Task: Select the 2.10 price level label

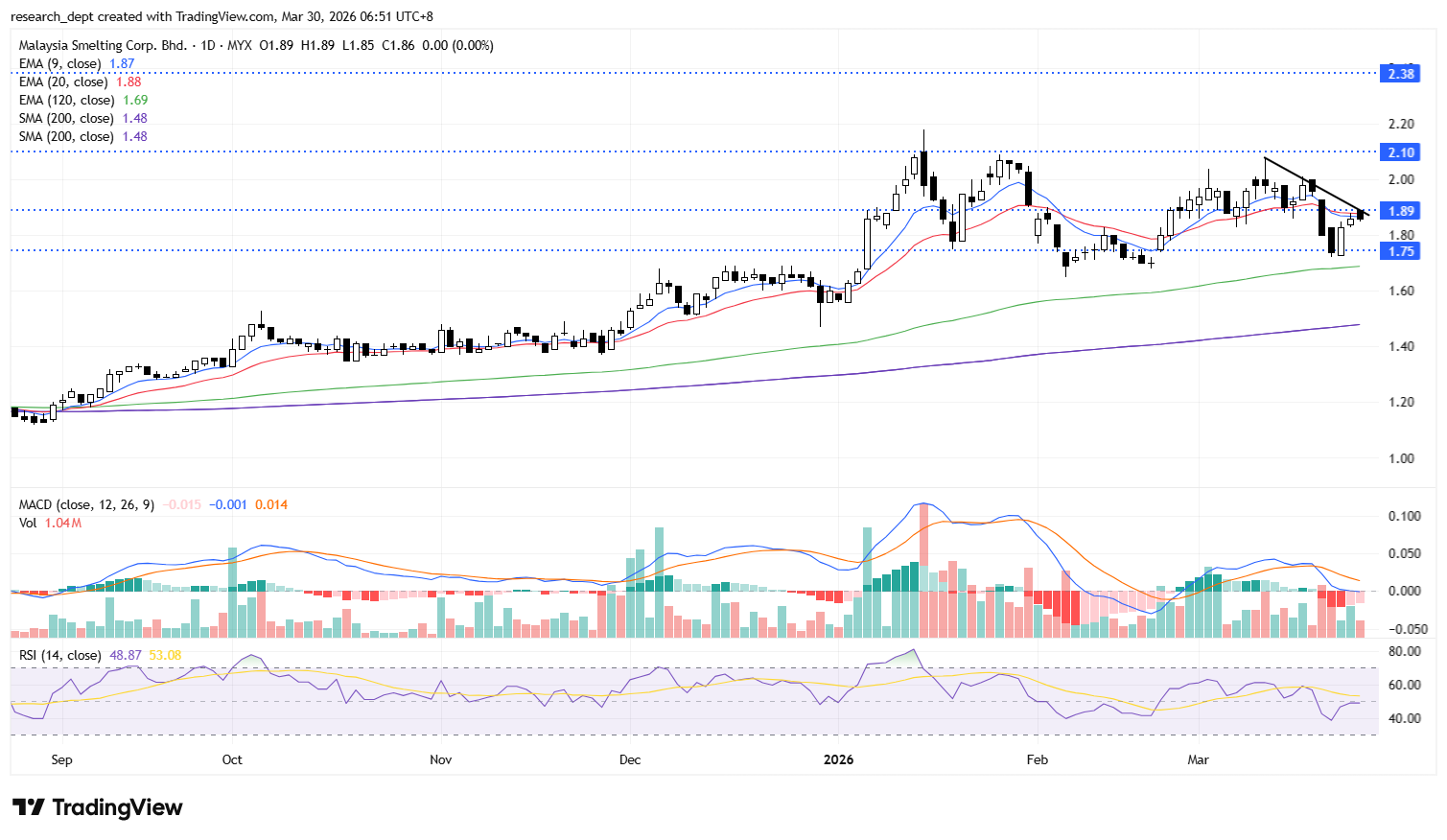Action: click(x=1400, y=152)
